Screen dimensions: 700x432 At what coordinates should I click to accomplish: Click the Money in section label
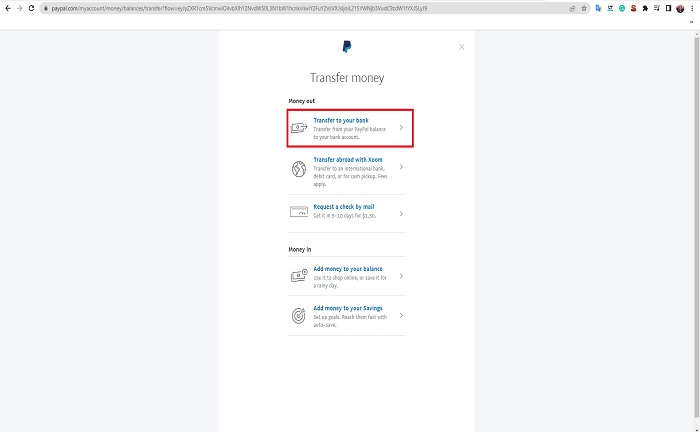[x=300, y=249]
